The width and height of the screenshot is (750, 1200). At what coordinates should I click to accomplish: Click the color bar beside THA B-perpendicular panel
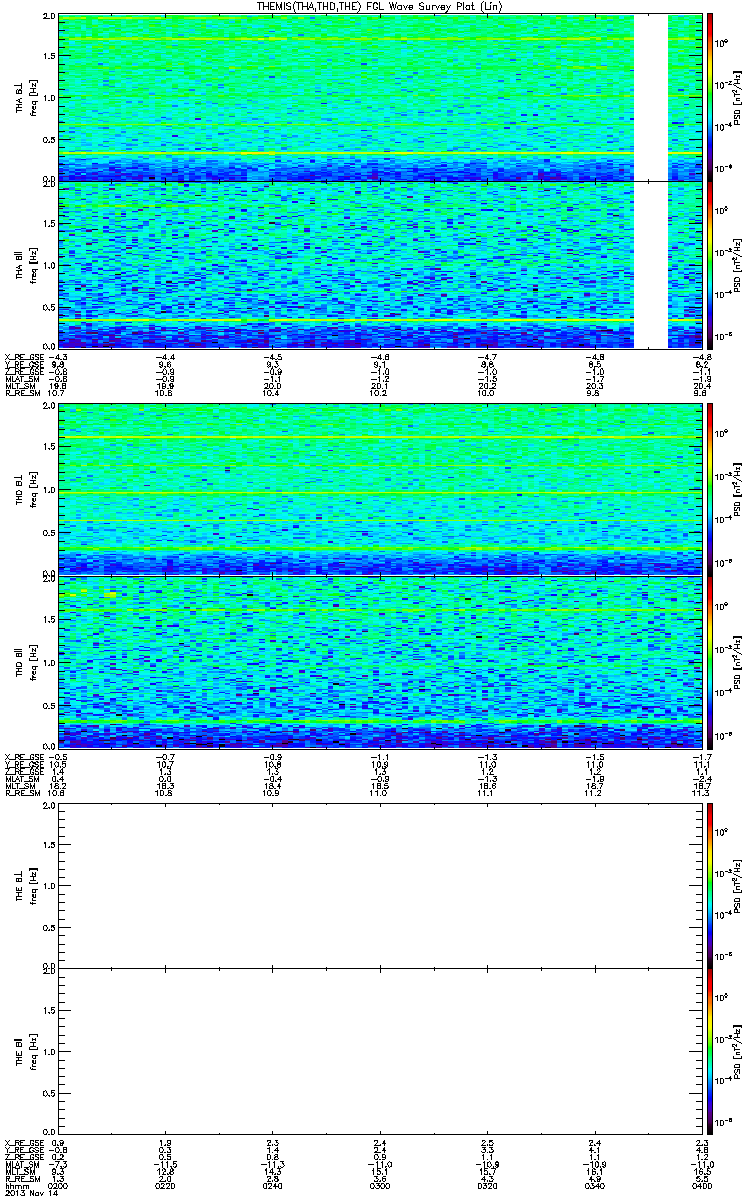[x=709, y=98]
